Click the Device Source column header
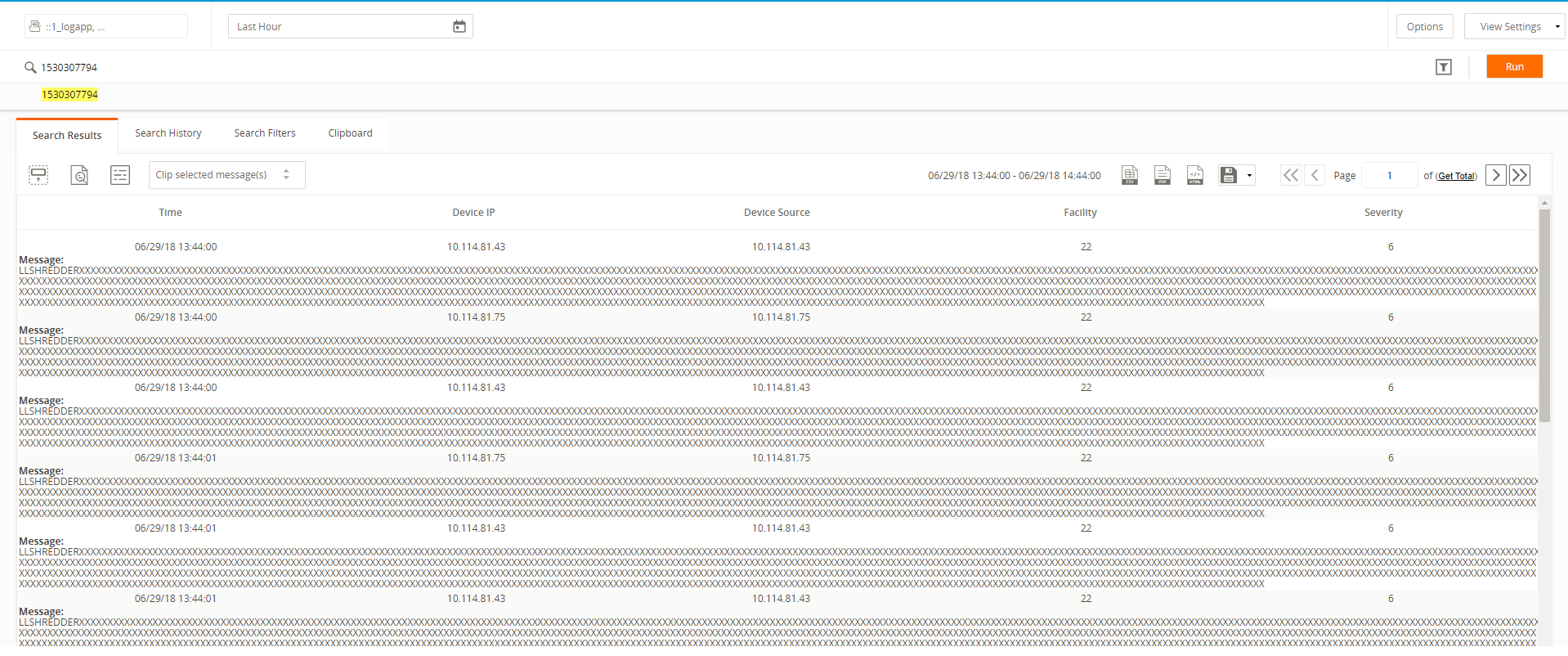 pos(777,213)
